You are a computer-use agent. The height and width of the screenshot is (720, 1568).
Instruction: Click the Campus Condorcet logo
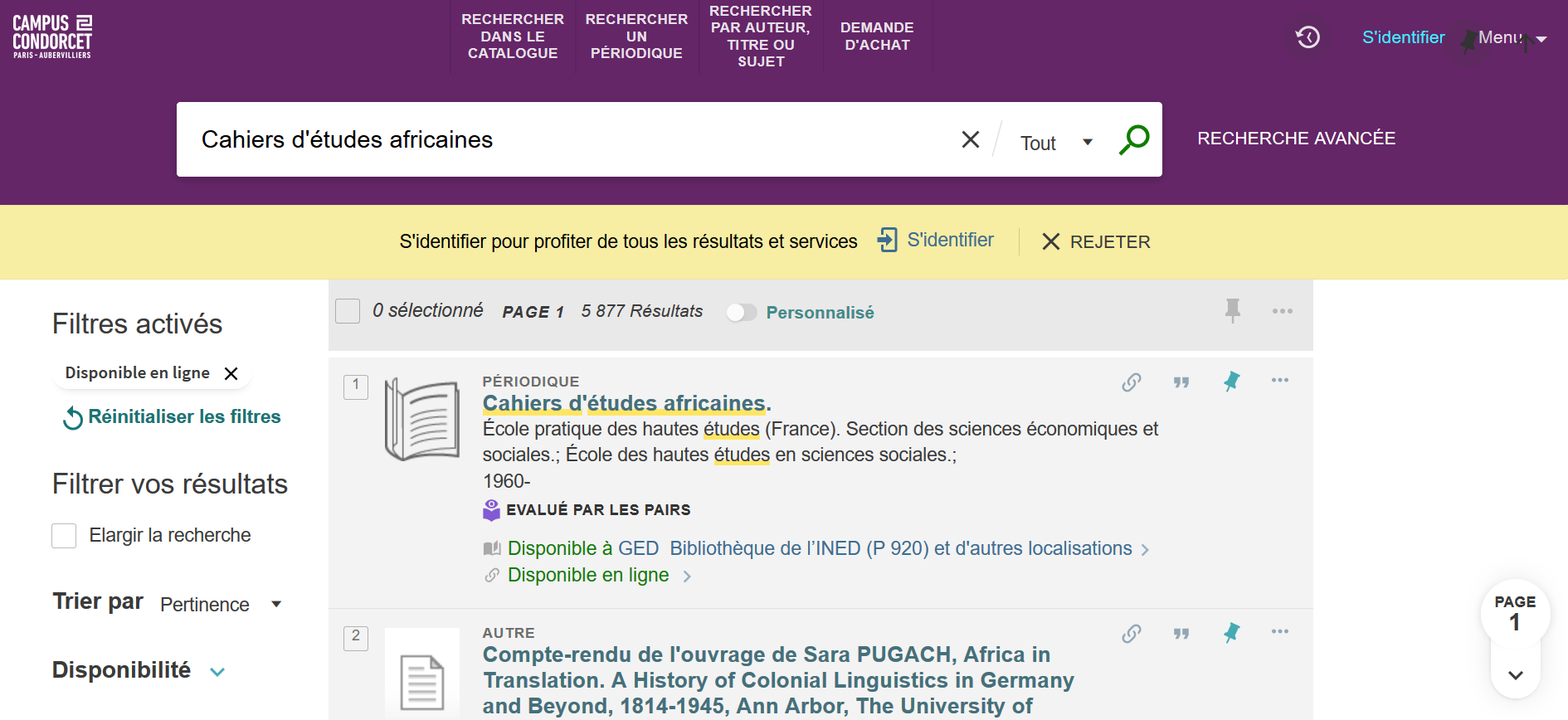pos(52,36)
